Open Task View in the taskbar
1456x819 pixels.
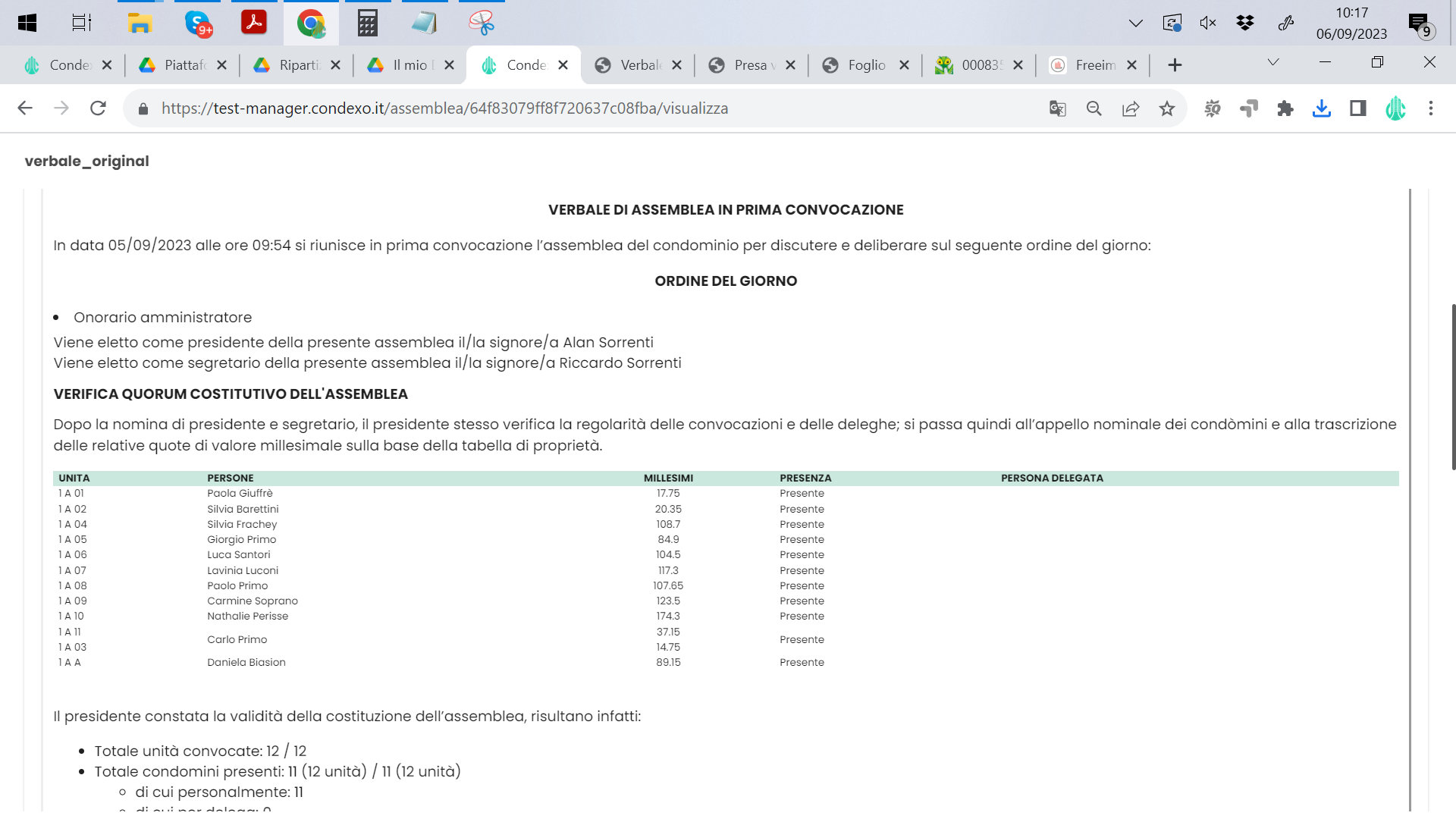click(82, 23)
